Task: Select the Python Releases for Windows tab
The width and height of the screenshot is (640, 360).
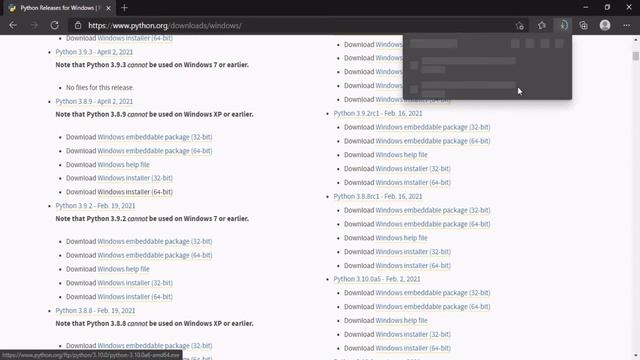Action: 60,8
